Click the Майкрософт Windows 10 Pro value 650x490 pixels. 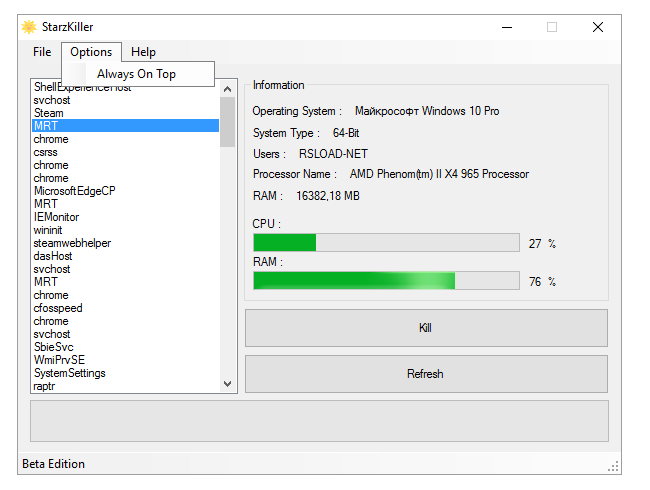coord(427,111)
